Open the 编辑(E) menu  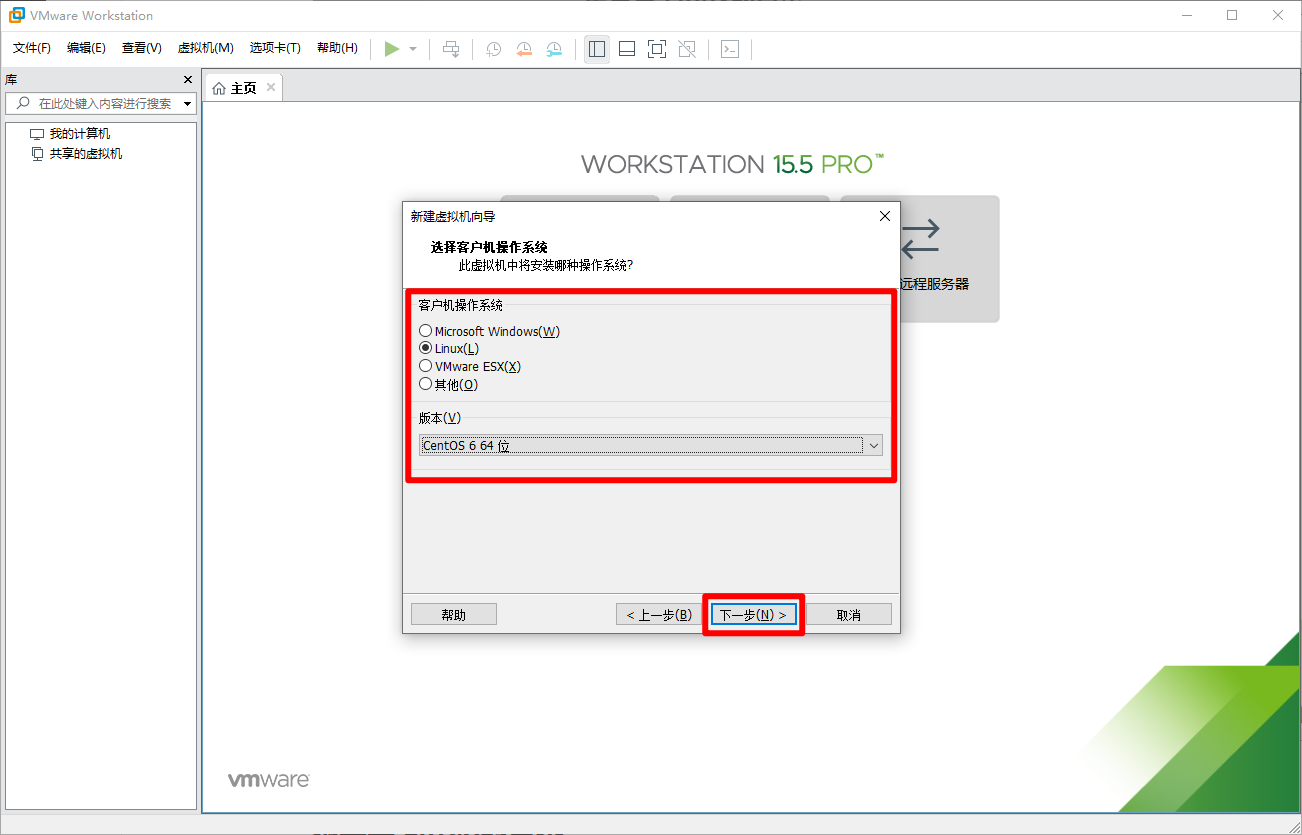coord(86,48)
